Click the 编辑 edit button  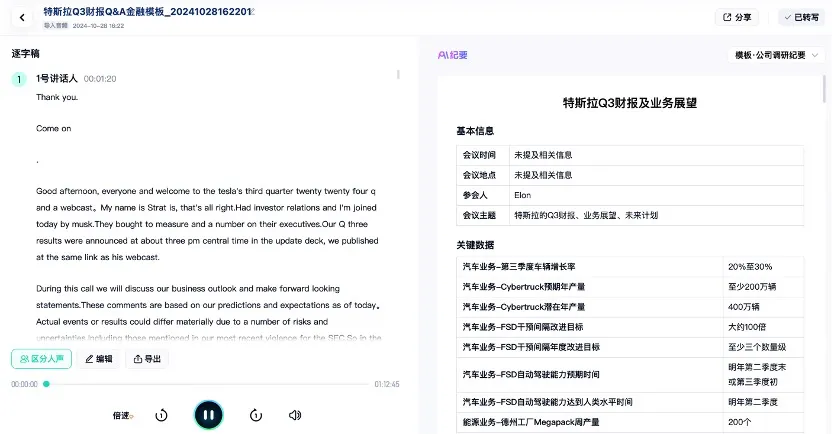click(x=99, y=359)
